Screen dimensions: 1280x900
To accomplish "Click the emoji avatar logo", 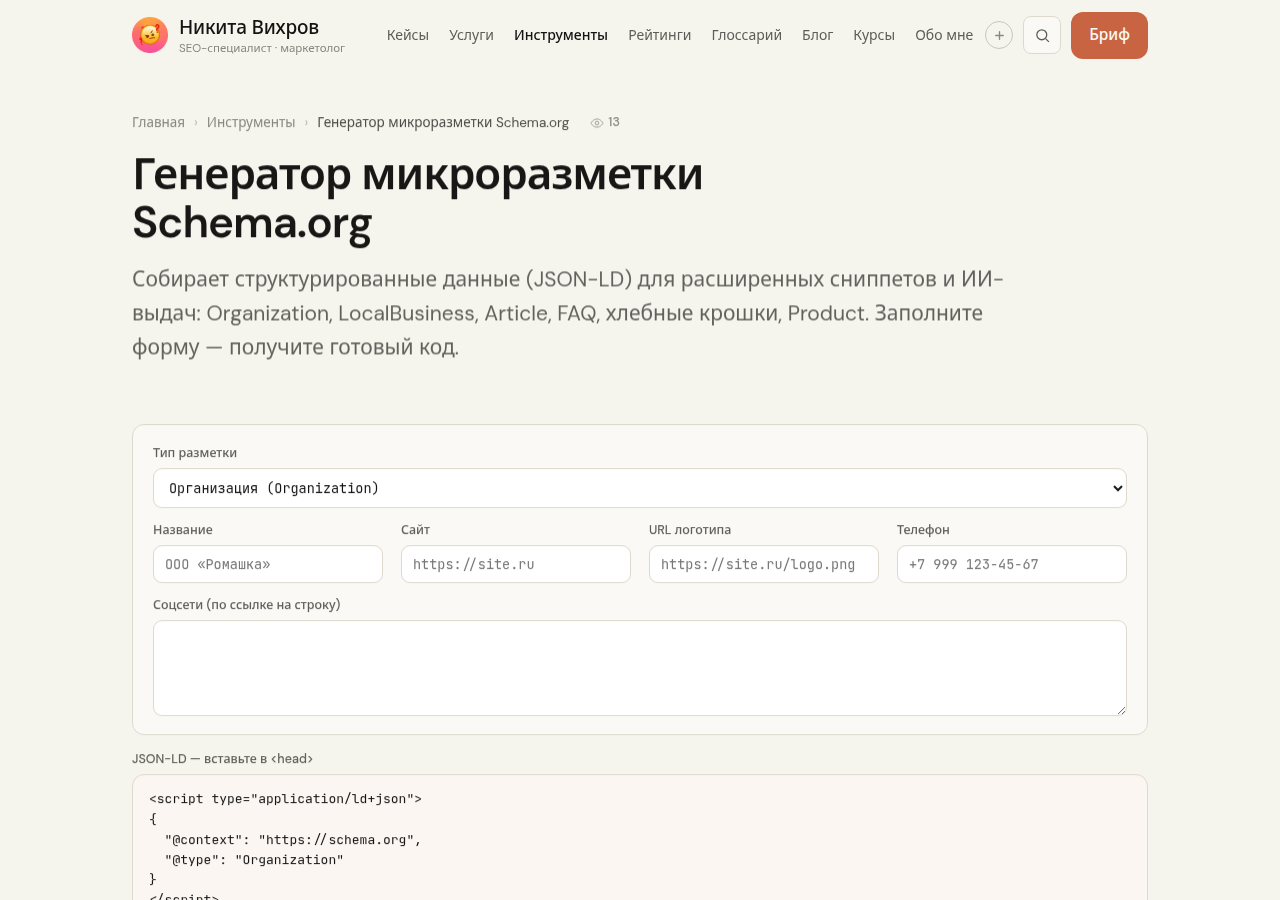I will point(150,35).
